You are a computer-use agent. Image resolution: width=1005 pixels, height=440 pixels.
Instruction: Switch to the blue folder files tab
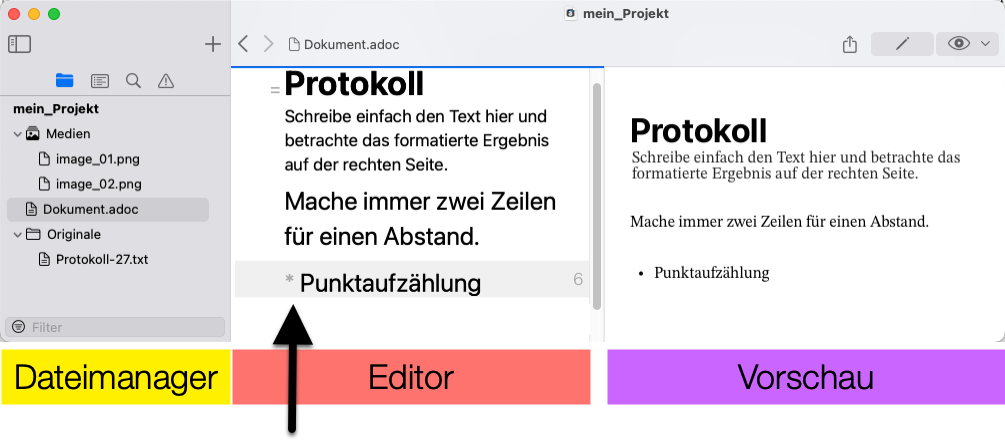click(x=65, y=80)
